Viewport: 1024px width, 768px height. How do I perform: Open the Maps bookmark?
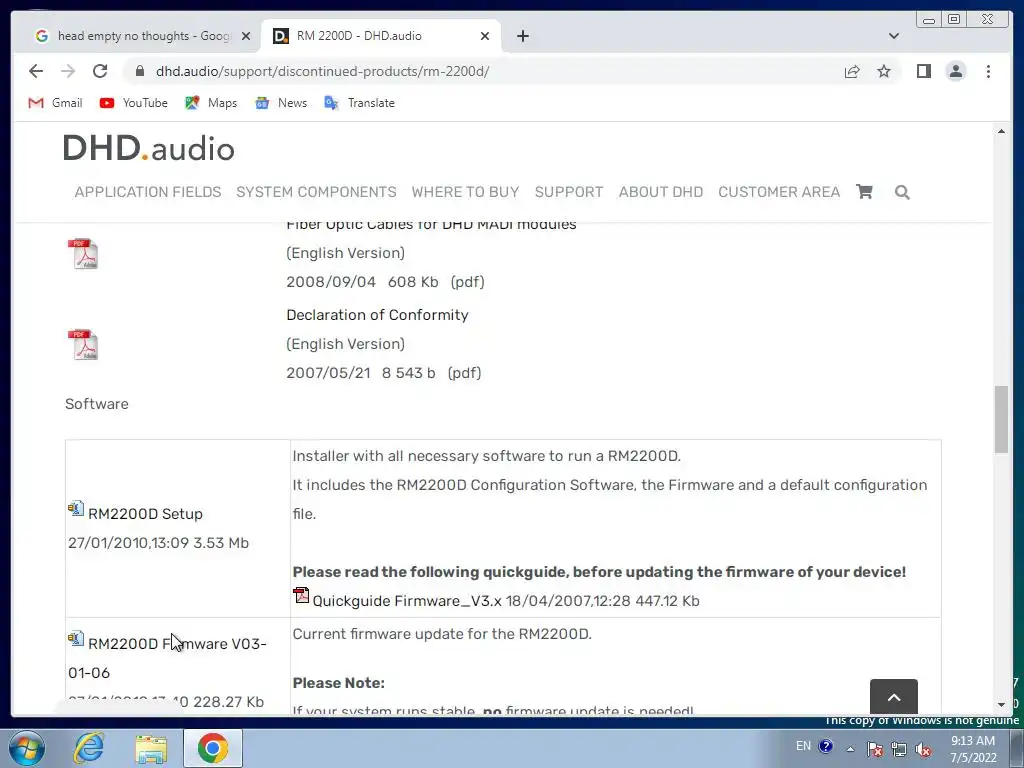pyautogui.click(x=211, y=103)
